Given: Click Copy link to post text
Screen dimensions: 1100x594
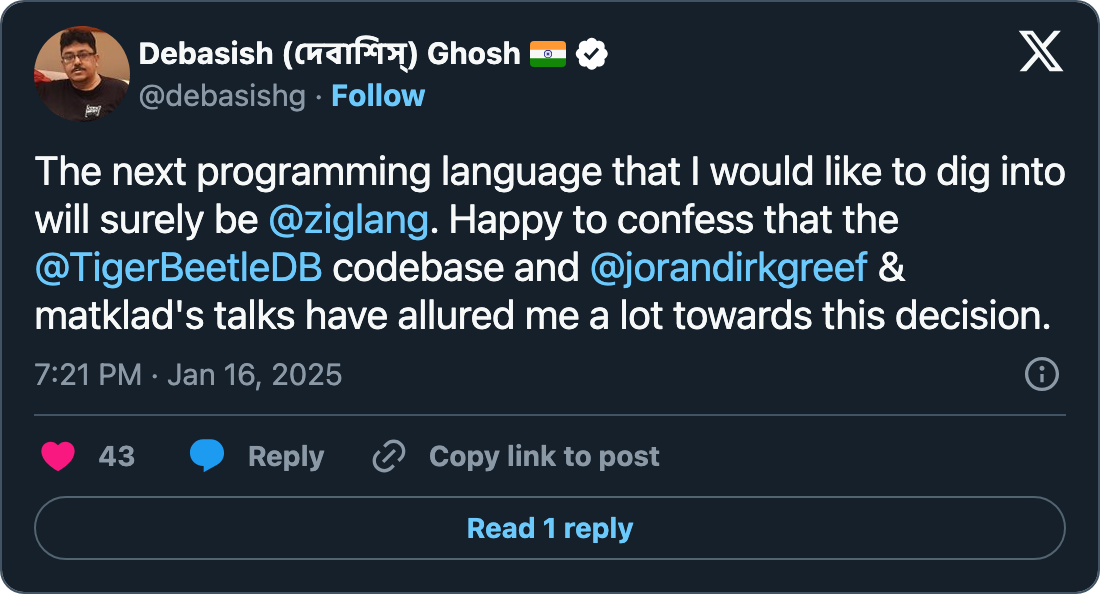Looking at the screenshot, I should (544, 457).
